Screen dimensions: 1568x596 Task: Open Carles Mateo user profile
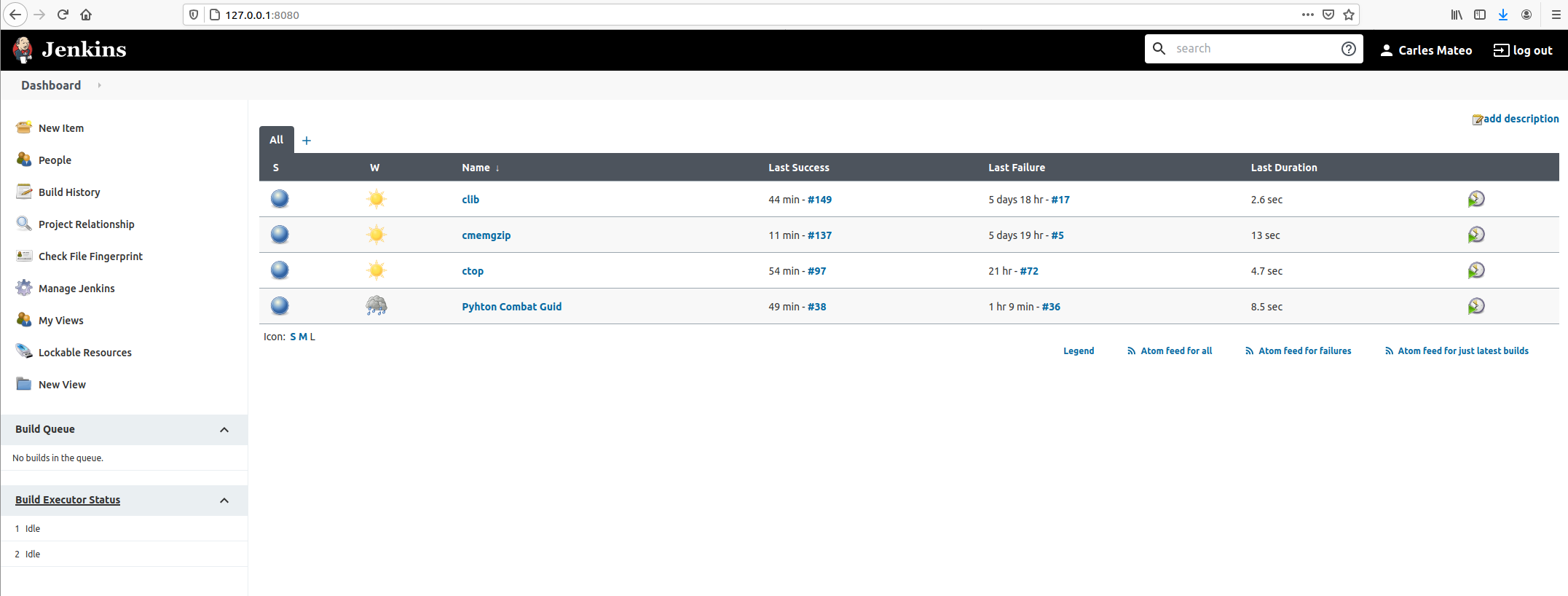[1426, 50]
